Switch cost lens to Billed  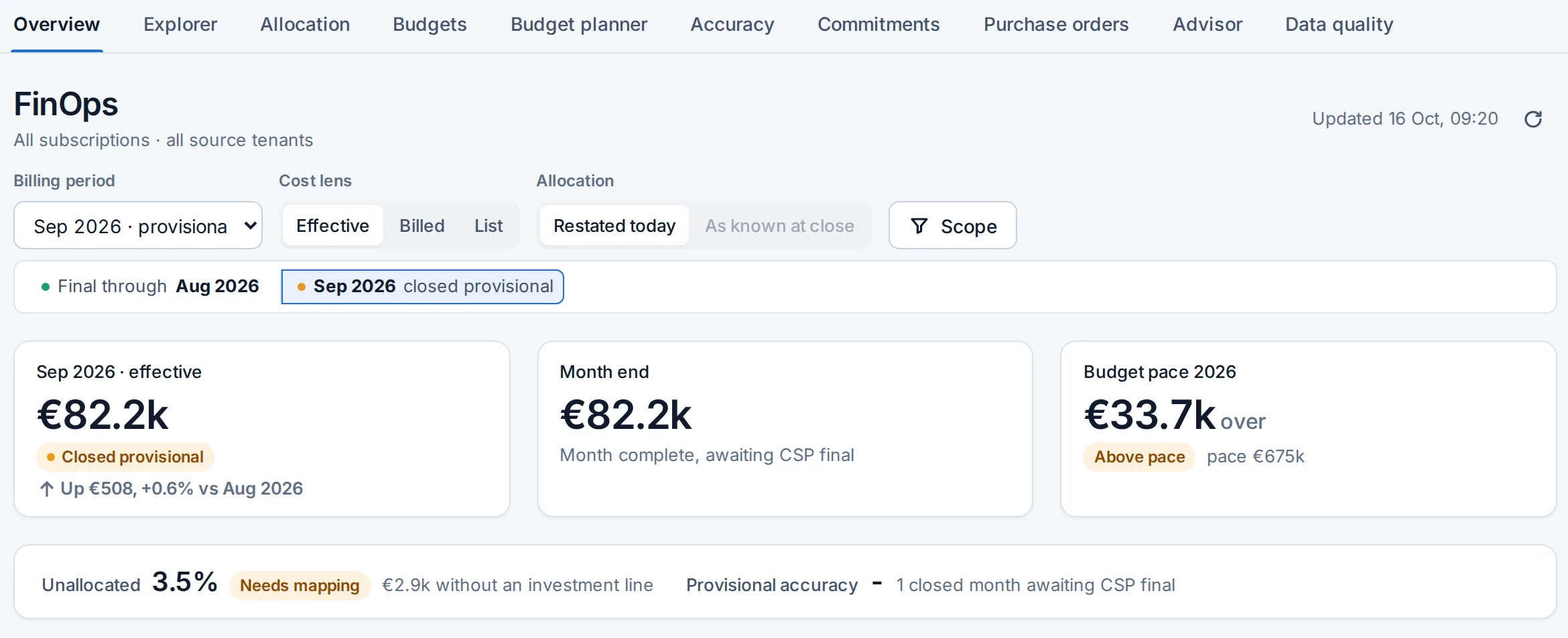click(422, 226)
